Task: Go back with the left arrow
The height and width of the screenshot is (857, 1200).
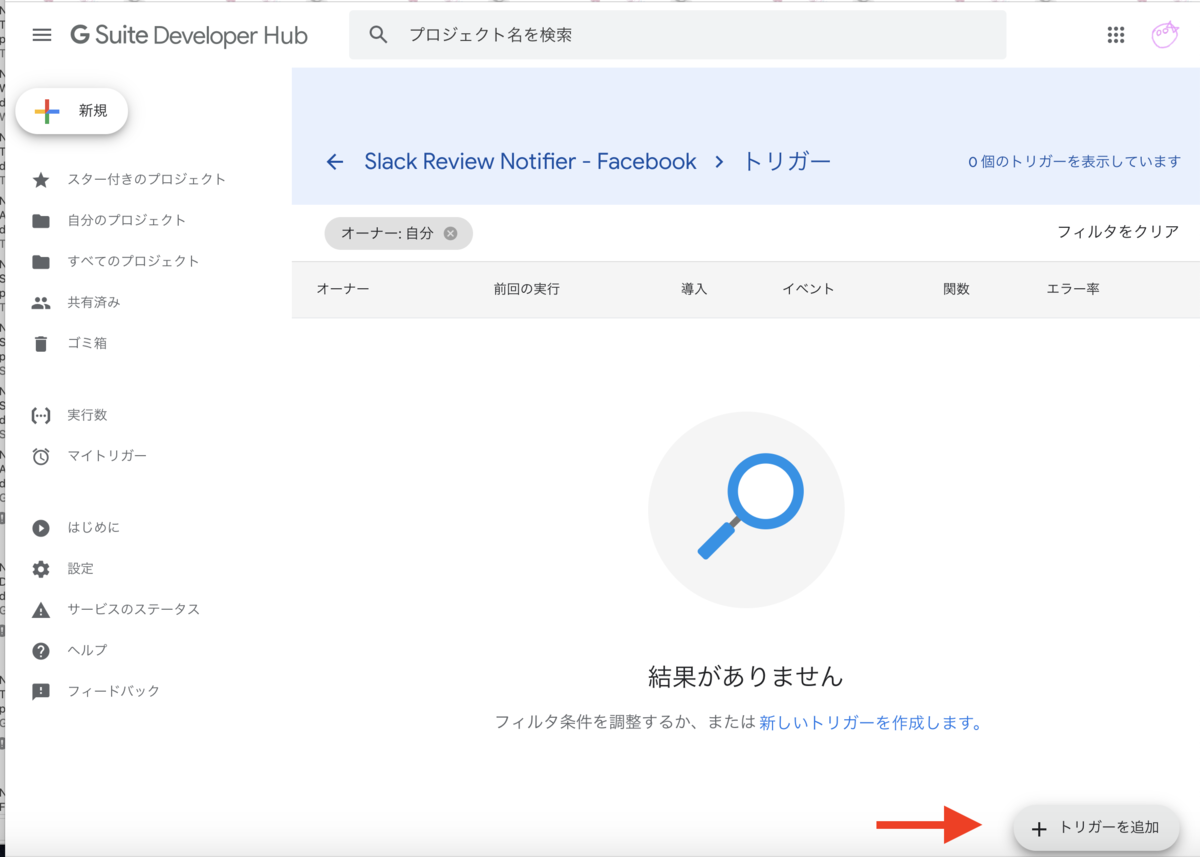Action: coord(335,162)
